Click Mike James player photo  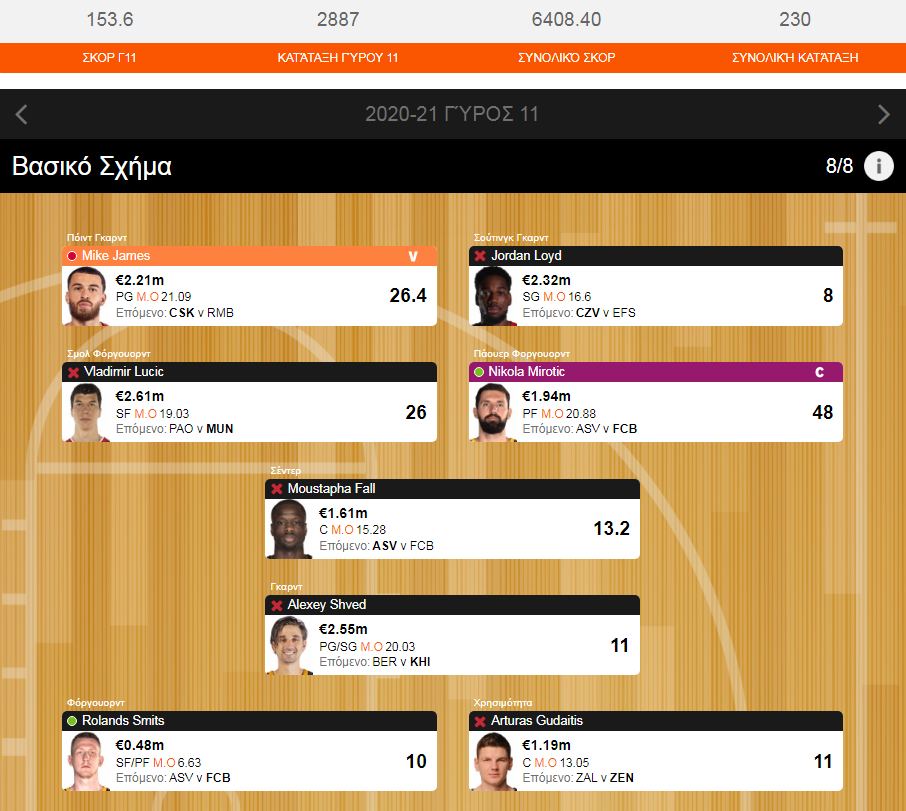[86, 296]
